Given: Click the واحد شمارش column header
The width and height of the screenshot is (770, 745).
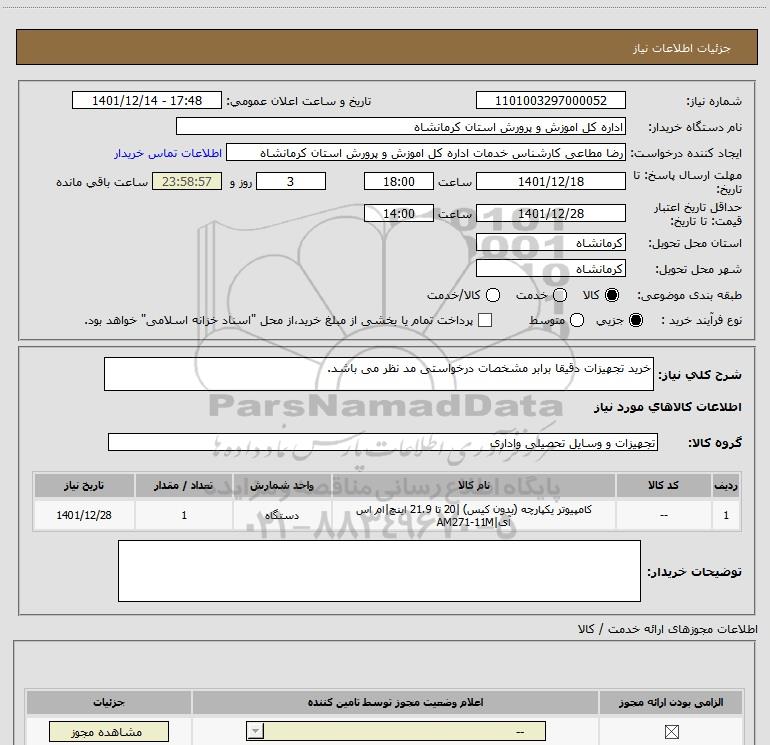Looking at the screenshot, I should [282, 485].
